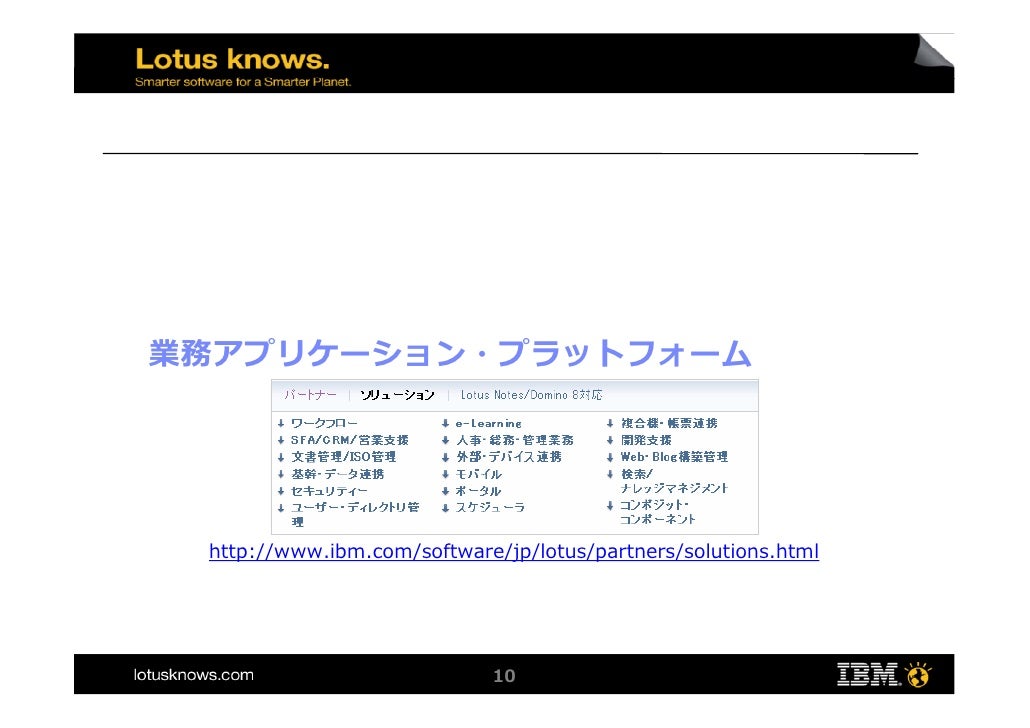Viewport: 1030px width, 728px height.
Task: Open the e-Learning category link
Action: point(489,424)
